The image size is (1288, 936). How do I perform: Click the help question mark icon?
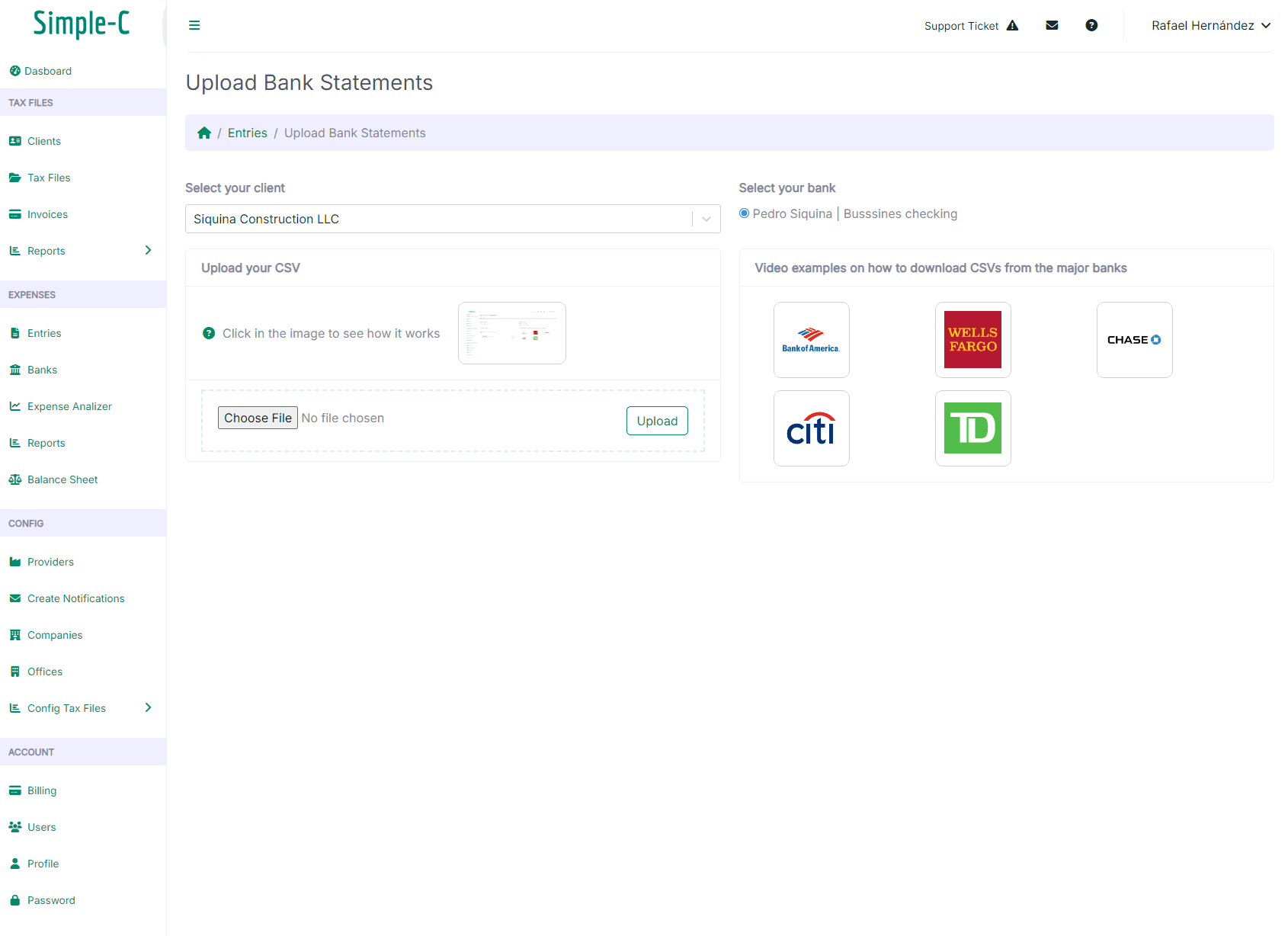point(1091,25)
